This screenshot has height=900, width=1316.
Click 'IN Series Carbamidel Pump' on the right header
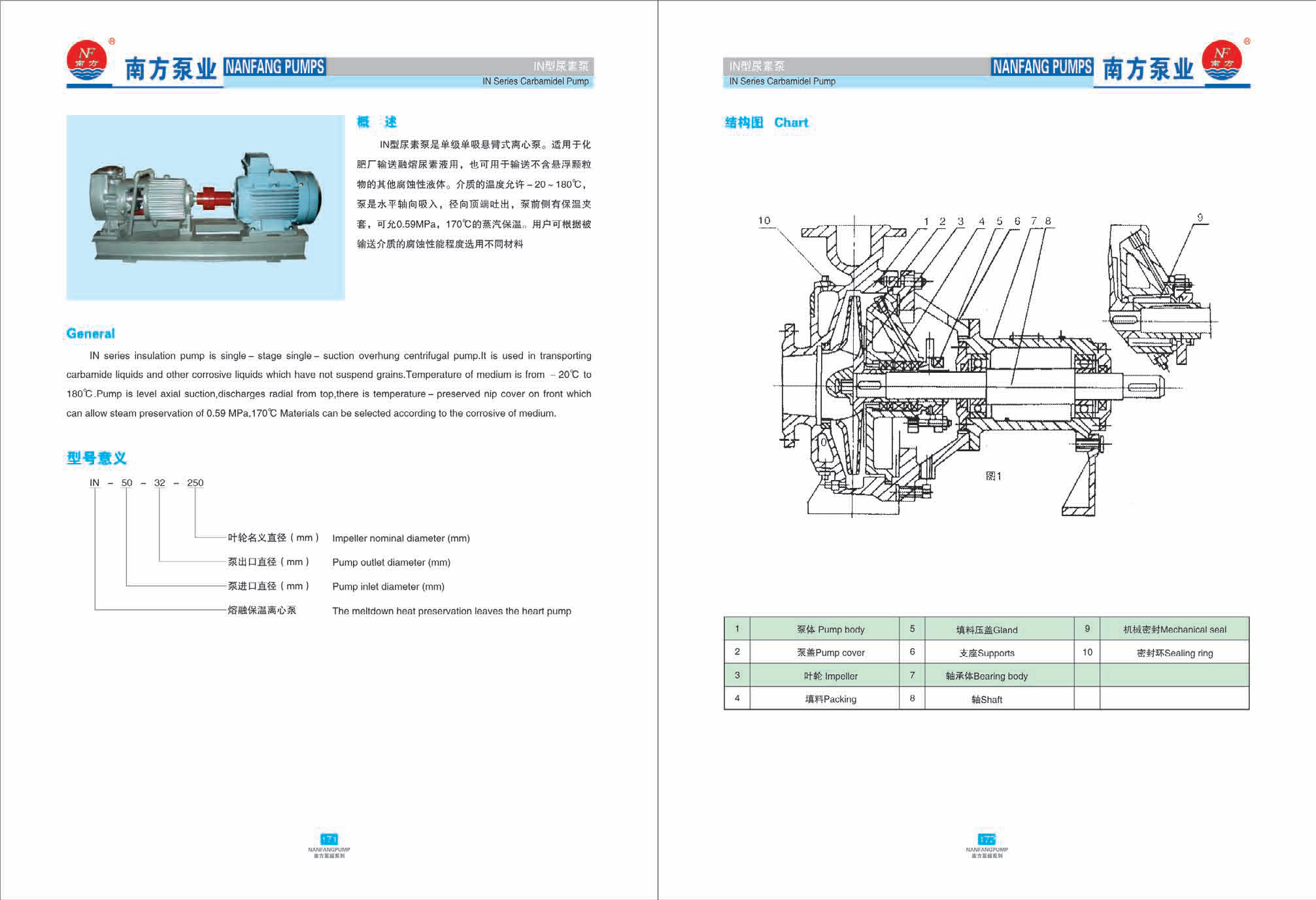click(x=782, y=81)
